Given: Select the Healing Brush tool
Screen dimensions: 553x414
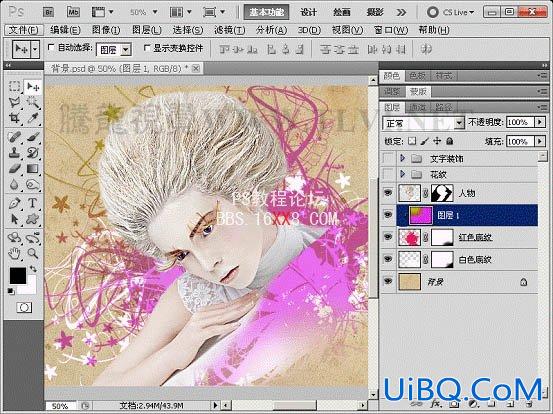Looking at the screenshot, I should [14, 137].
